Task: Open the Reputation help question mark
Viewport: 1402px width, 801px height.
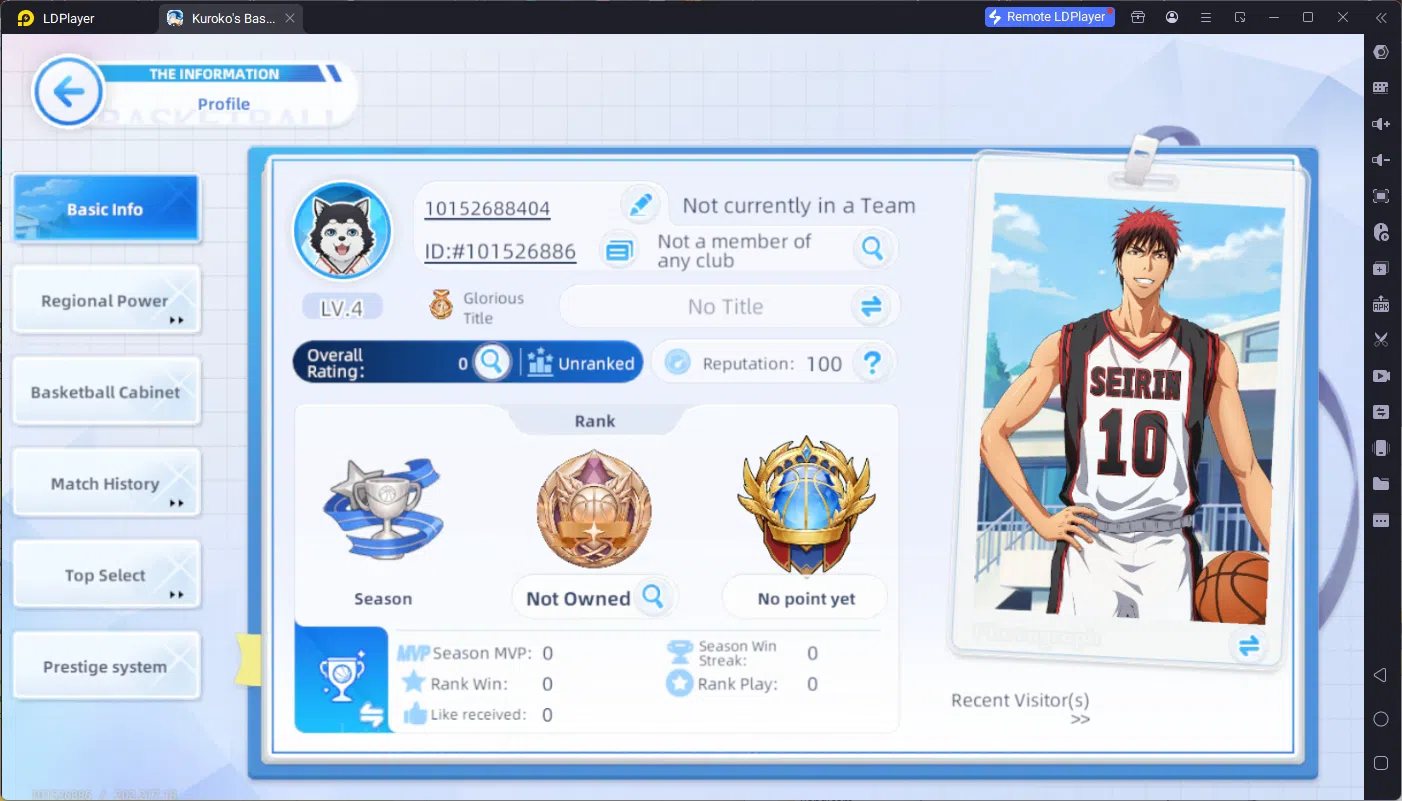Action: click(x=872, y=363)
